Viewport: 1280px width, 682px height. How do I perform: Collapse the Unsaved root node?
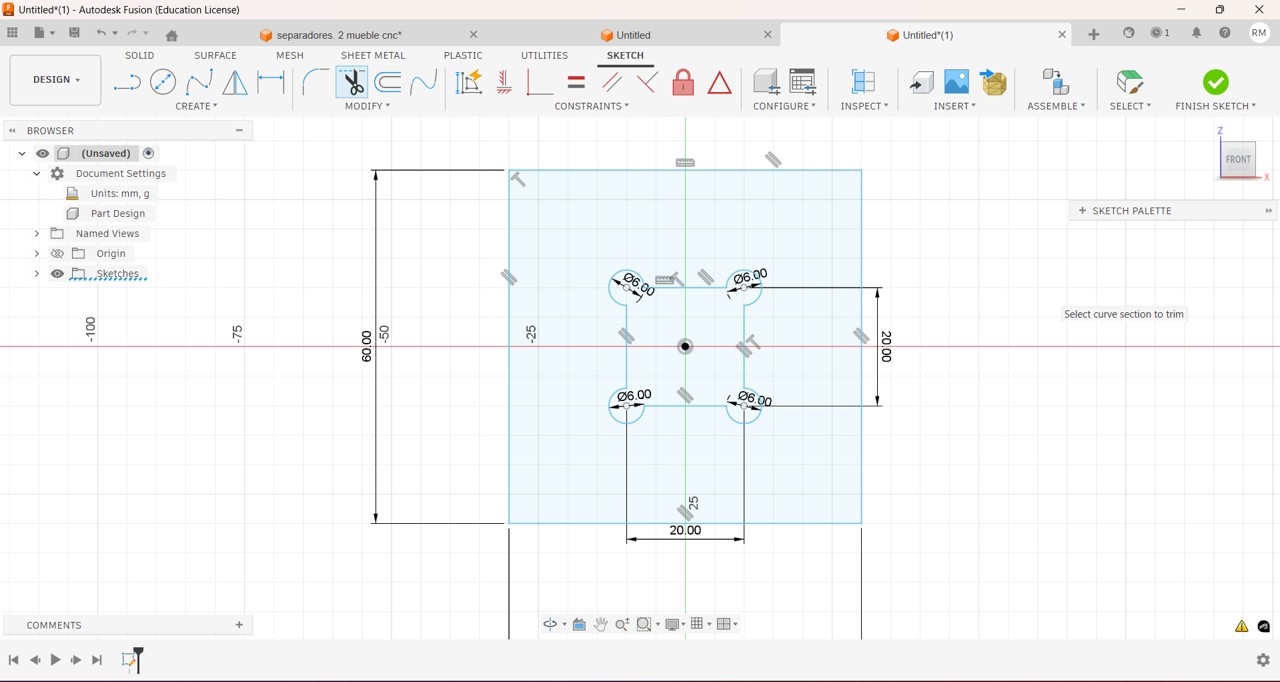click(22, 153)
